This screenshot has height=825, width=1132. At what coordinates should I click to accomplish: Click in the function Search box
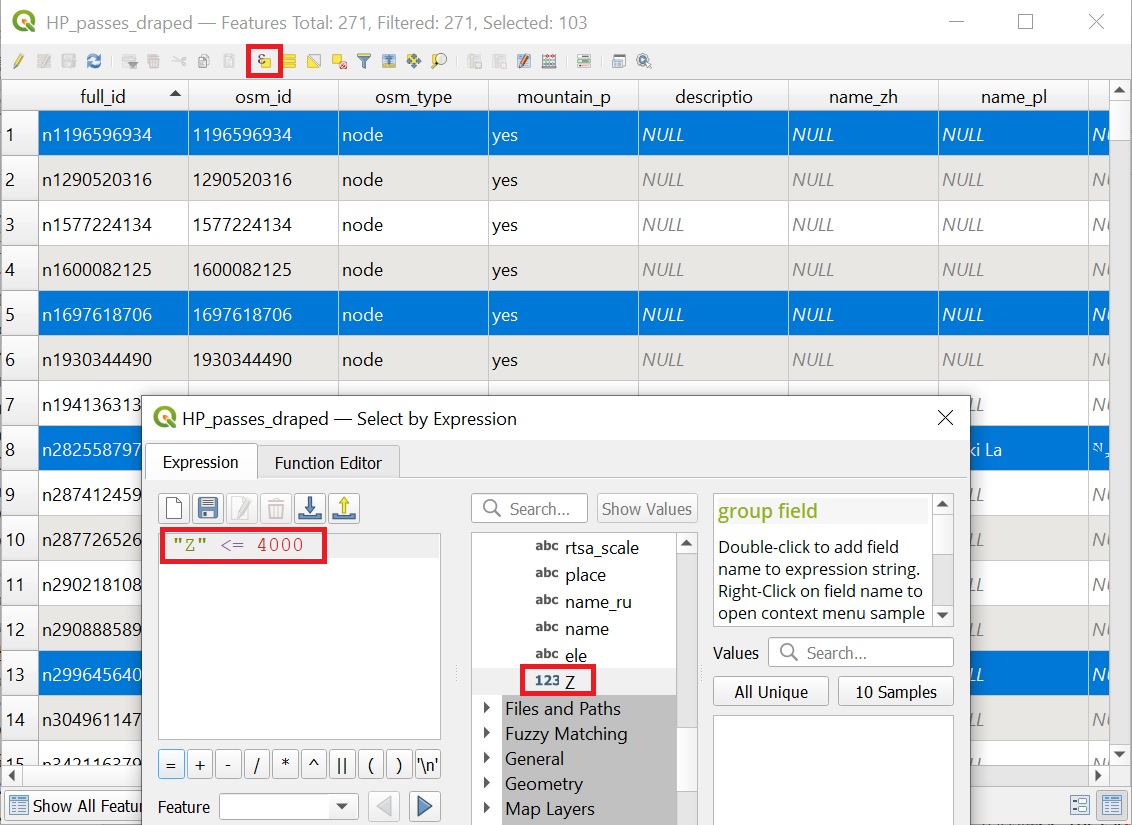click(529, 509)
